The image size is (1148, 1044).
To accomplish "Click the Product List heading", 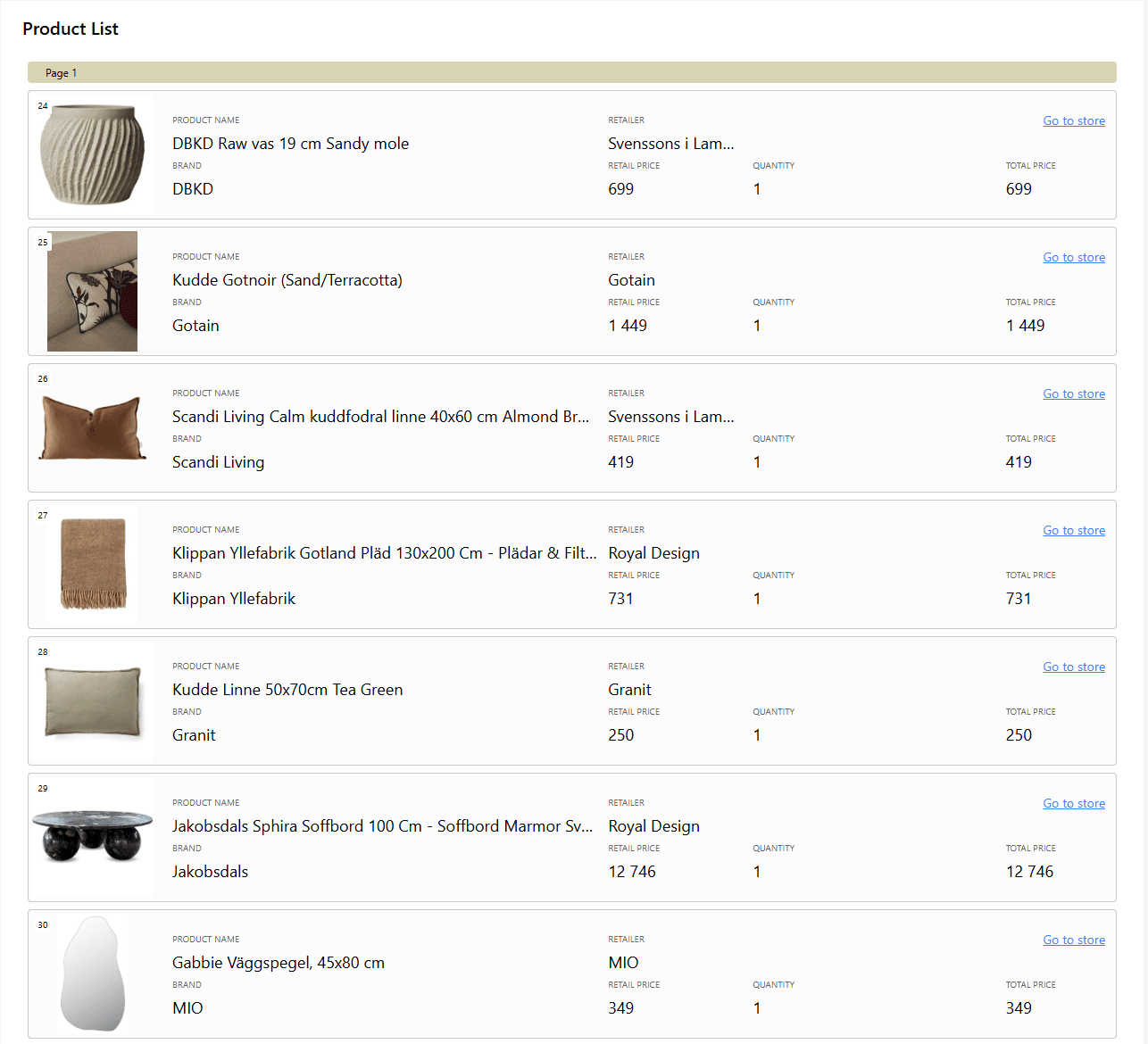I will (71, 29).
